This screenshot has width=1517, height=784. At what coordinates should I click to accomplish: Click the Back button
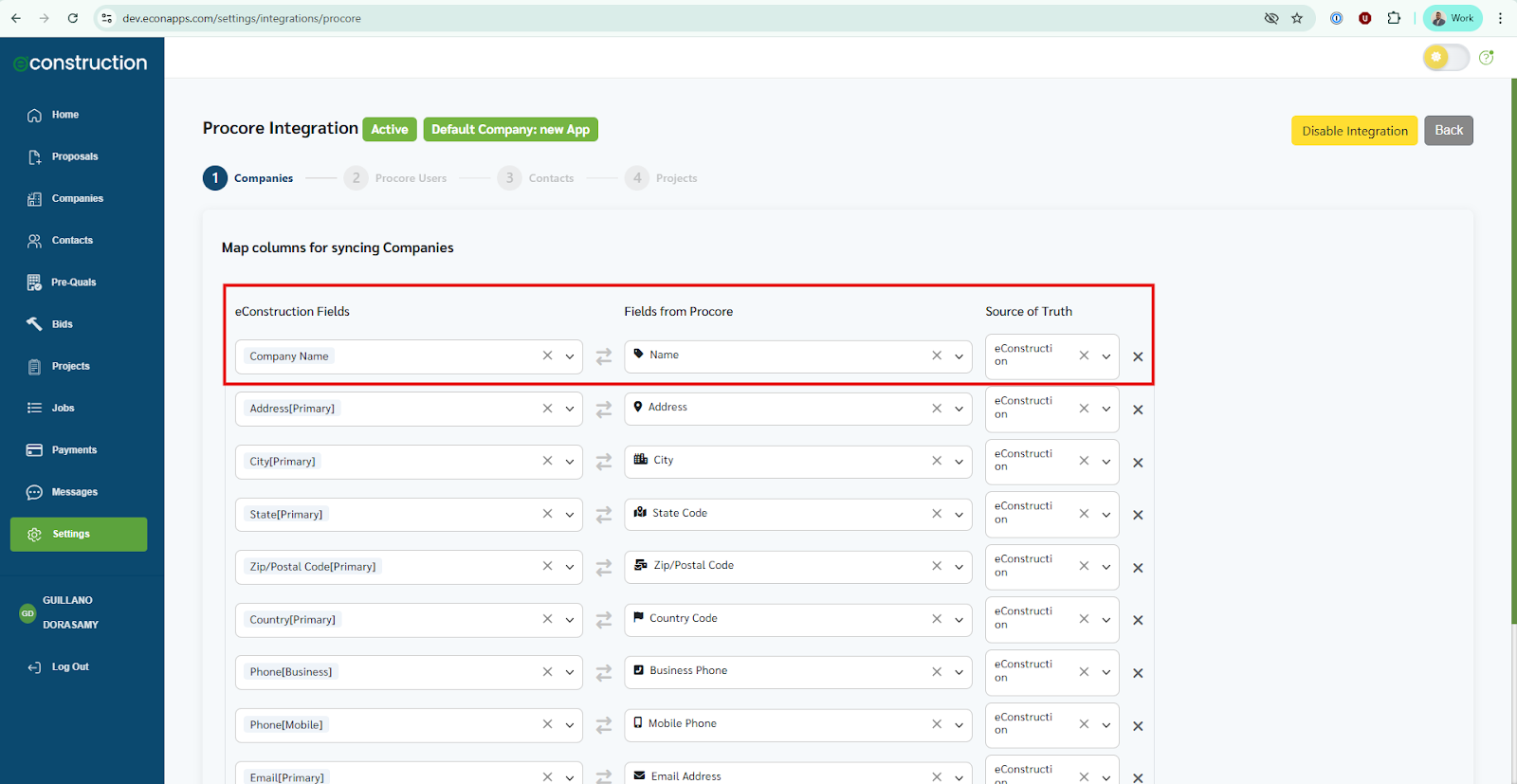coord(1448,131)
